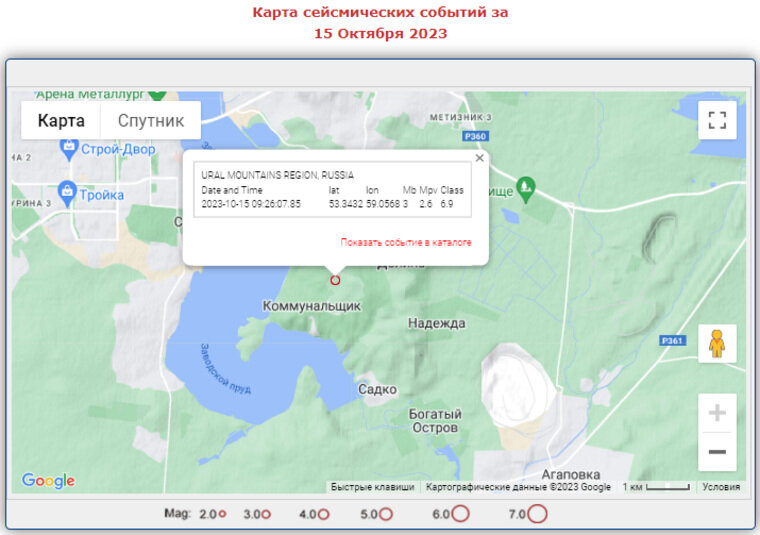760x535 pixels.
Task: Click the longitude value 59.0568
Action: (383, 204)
